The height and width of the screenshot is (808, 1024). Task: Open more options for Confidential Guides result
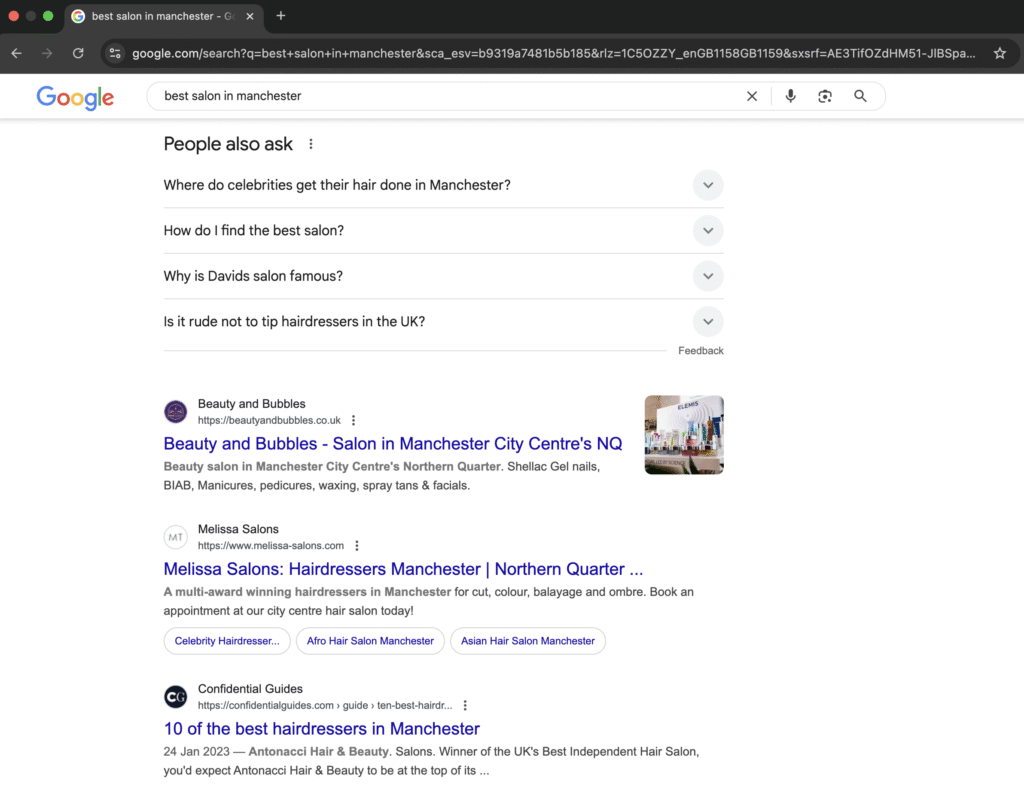click(465, 705)
